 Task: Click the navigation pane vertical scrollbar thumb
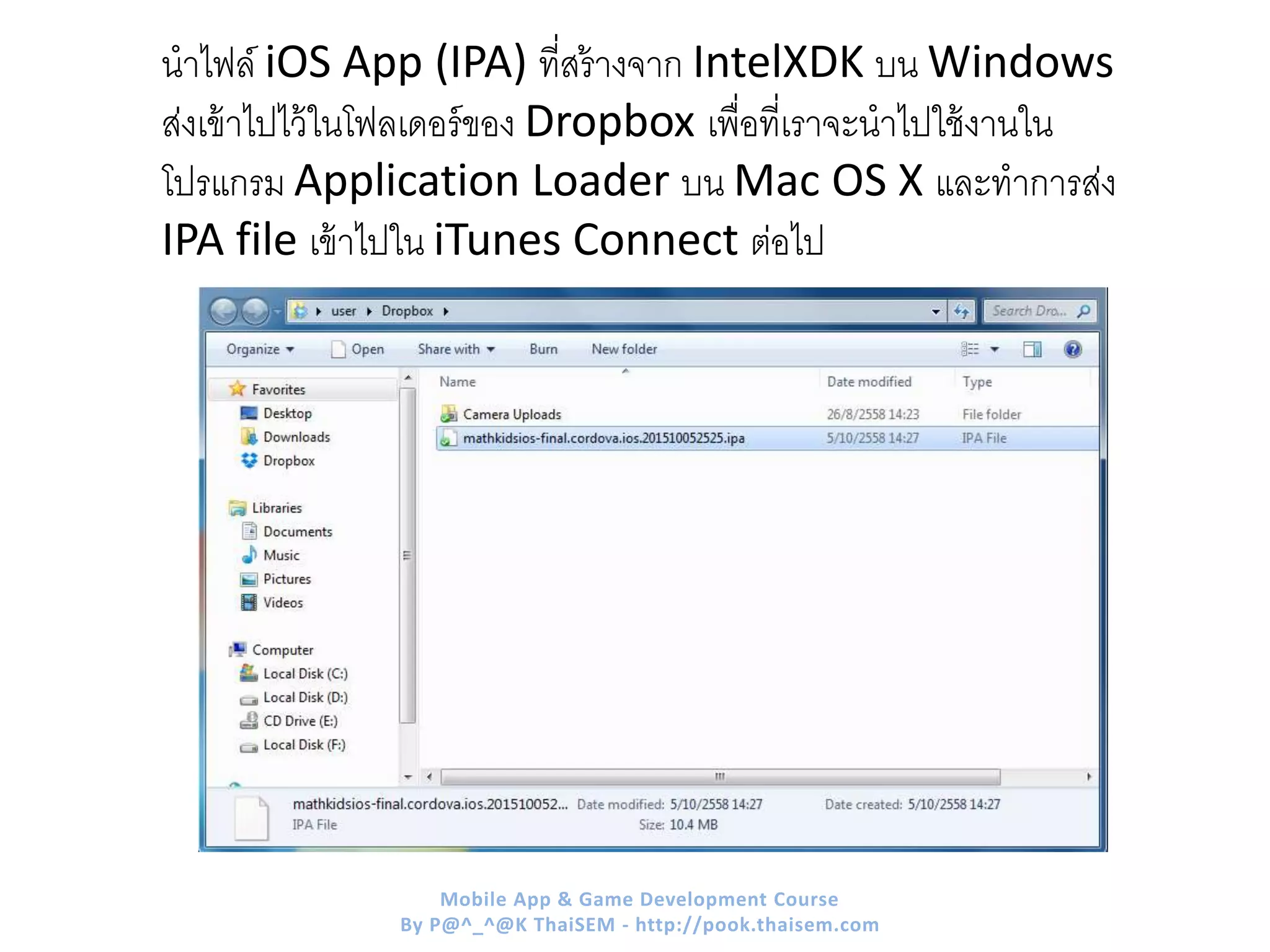407,555
